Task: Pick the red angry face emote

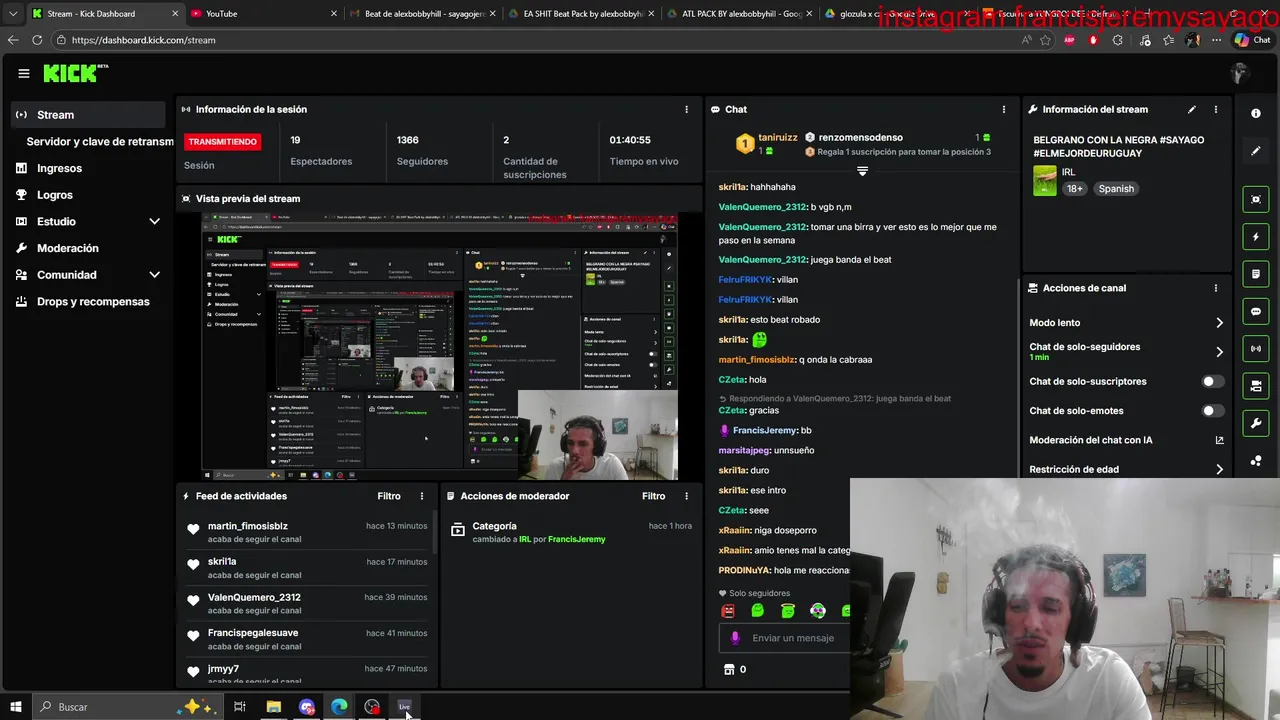Action: [728, 611]
